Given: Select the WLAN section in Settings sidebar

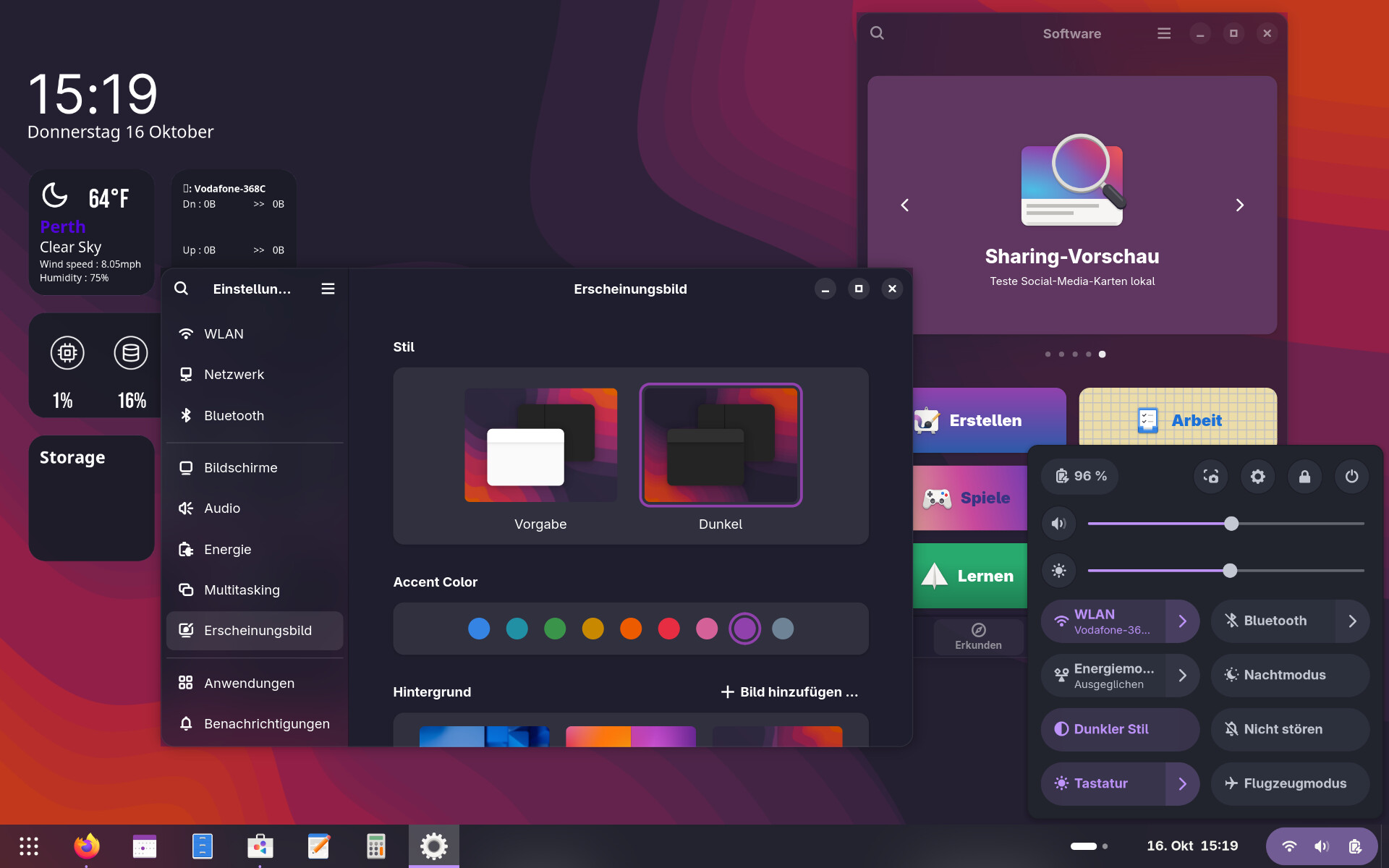Looking at the screenshot, I should click(223, 333).
